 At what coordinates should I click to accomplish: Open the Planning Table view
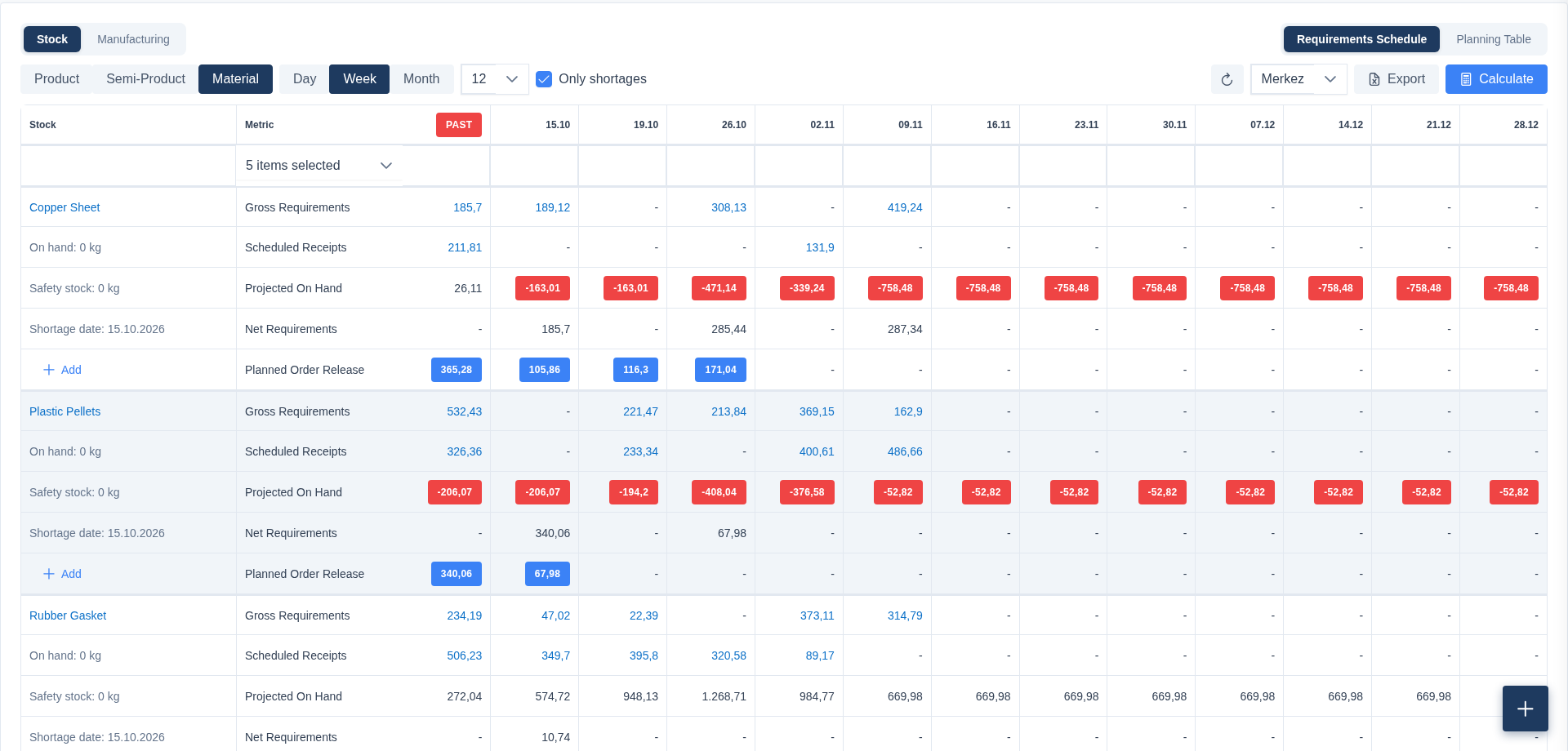click(1493, 39)
